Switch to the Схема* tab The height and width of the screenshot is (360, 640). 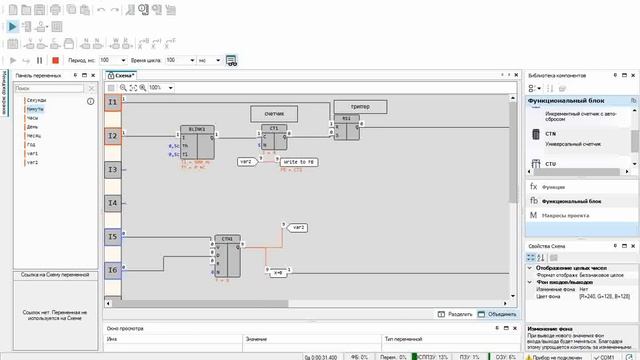tap(121, 76)
